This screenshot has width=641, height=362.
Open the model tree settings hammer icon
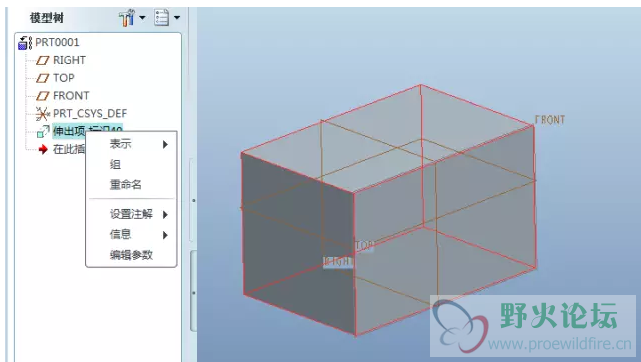pos(127,18)
